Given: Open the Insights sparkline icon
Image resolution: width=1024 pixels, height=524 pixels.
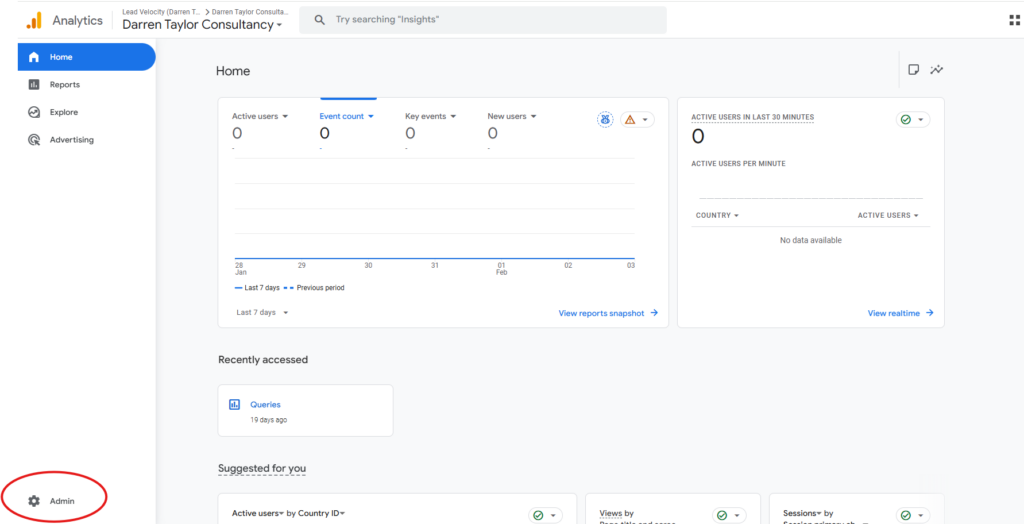Looking at the screenshot, I should [937, 70].
